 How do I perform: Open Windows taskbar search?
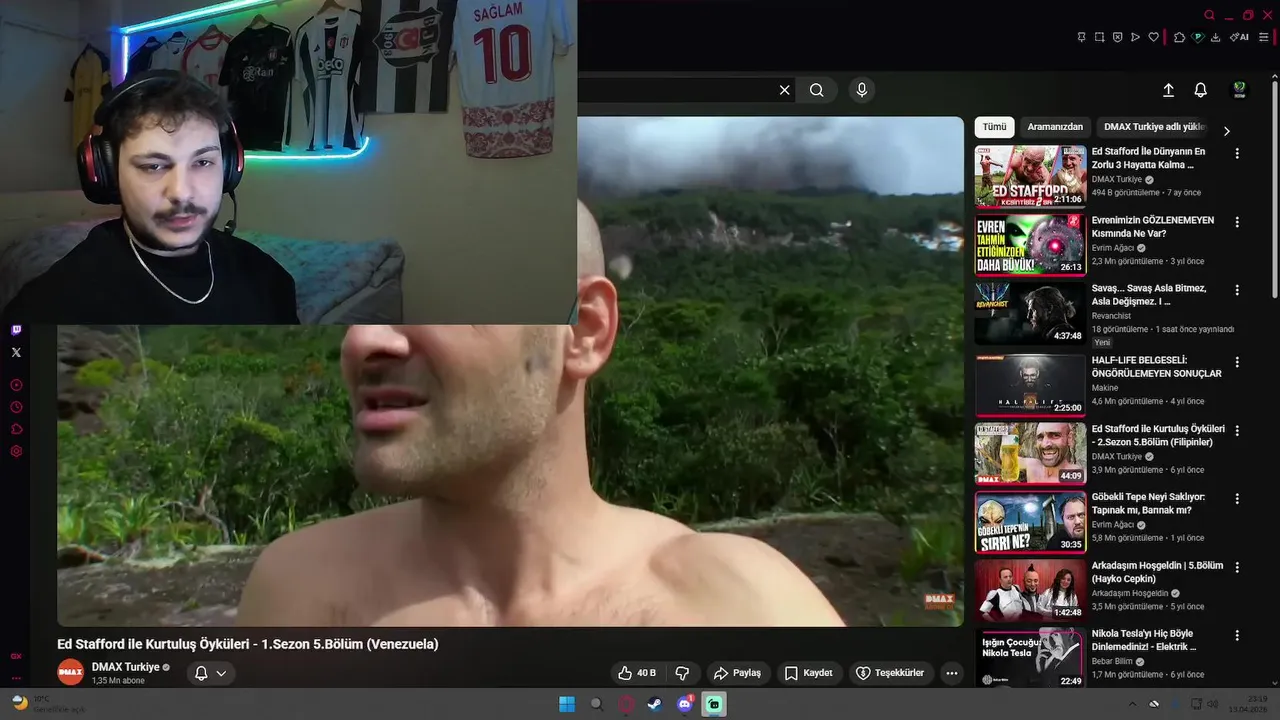click(597, 704)
